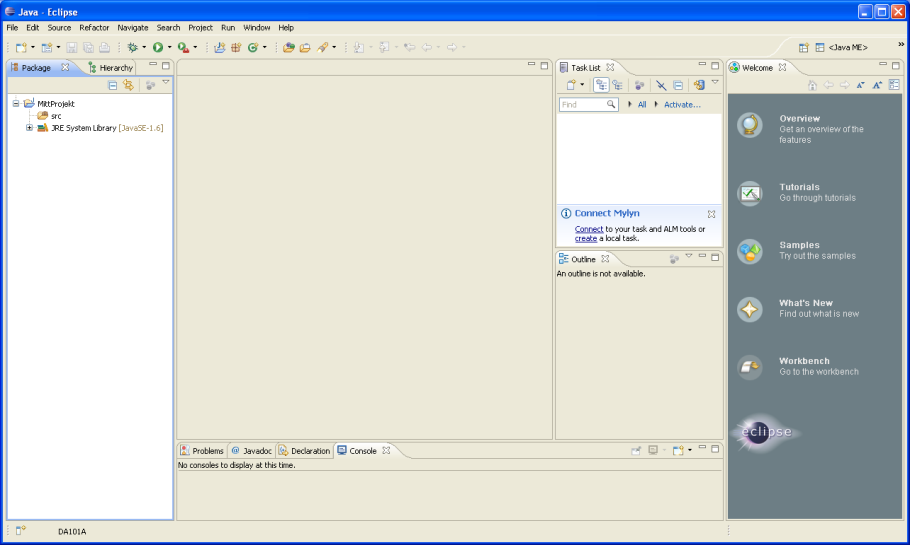
Task: Click the Debug bug icon in toolbar
Action: click(x=132, y=48)
